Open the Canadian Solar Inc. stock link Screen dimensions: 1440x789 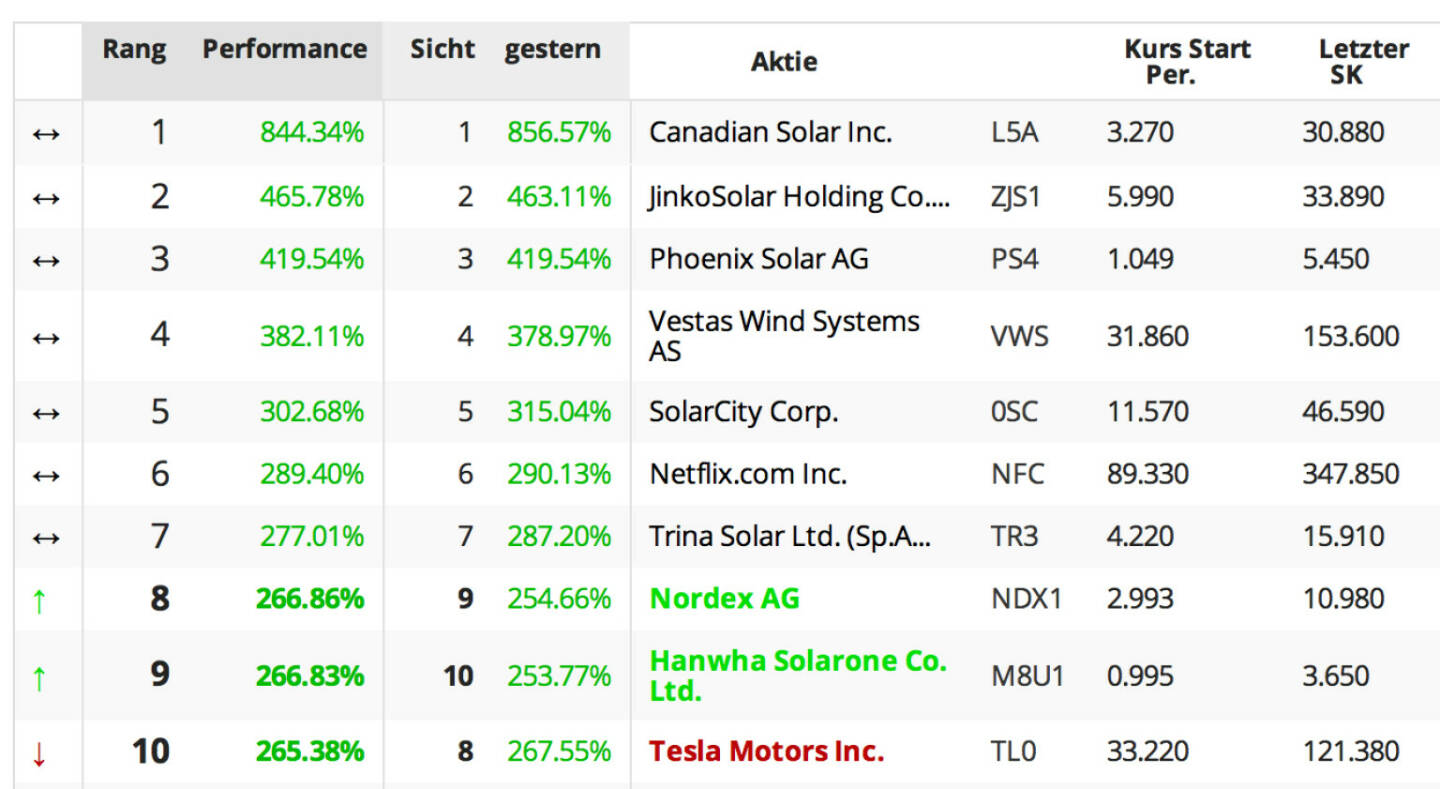click(x=770, y=132)
